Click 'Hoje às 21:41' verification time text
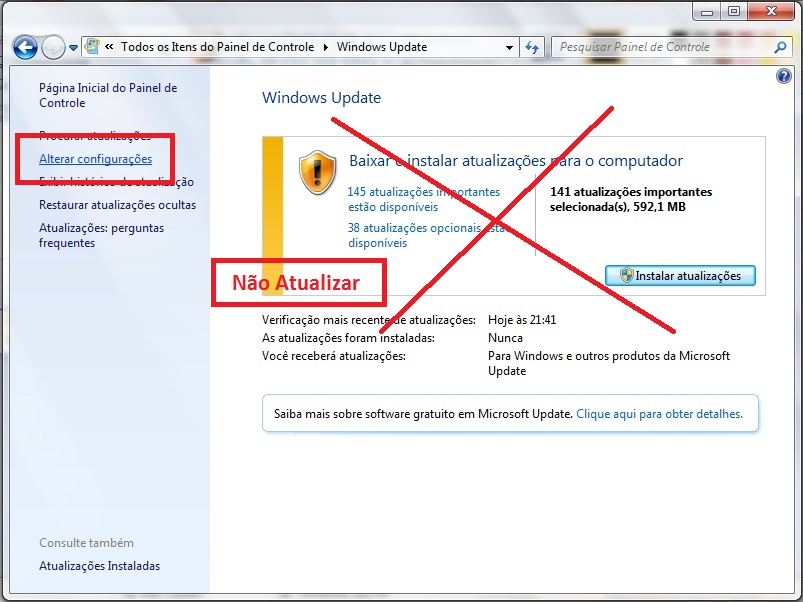 (522, 320)
